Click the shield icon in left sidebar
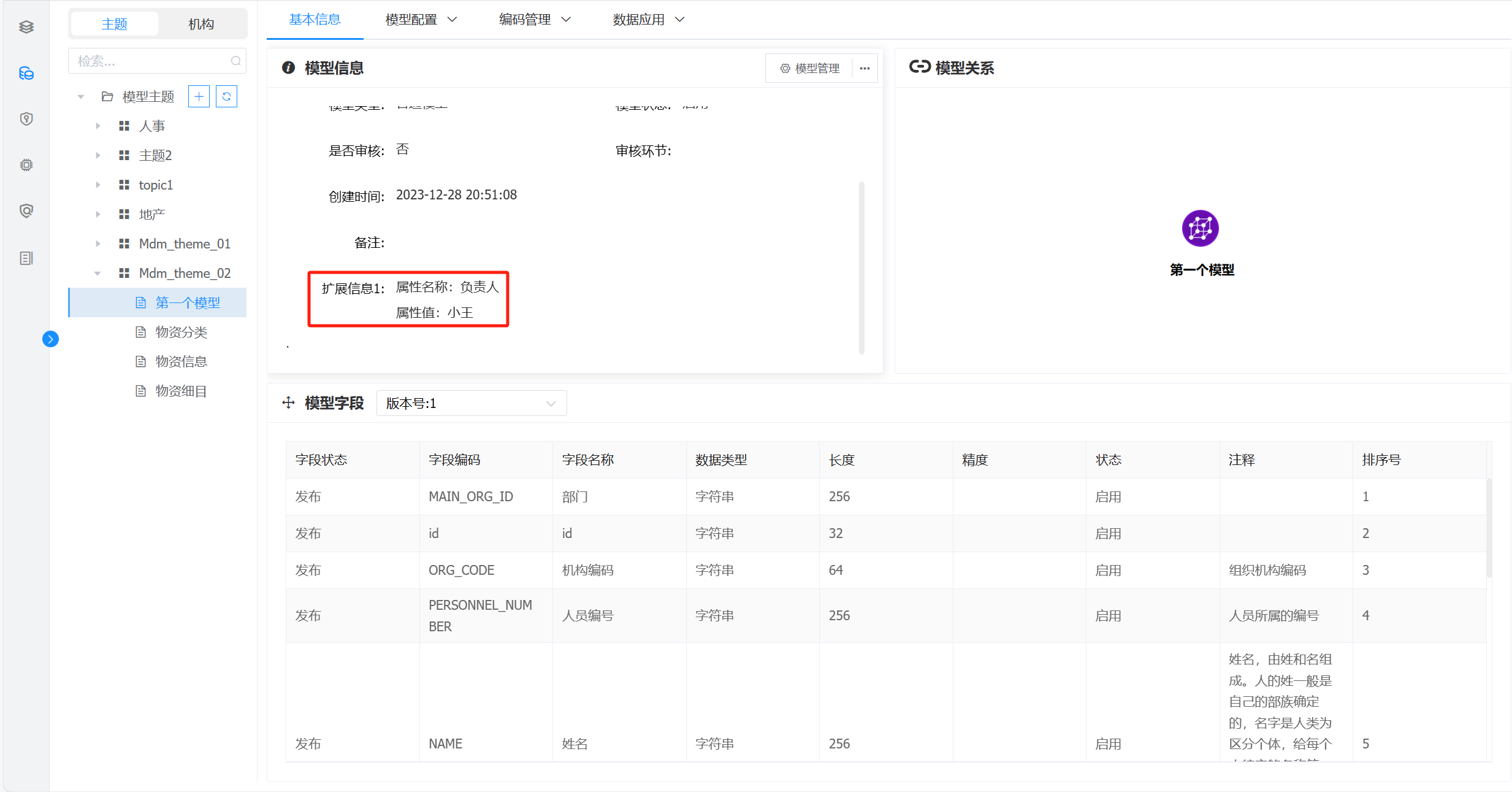 point(26,119)
